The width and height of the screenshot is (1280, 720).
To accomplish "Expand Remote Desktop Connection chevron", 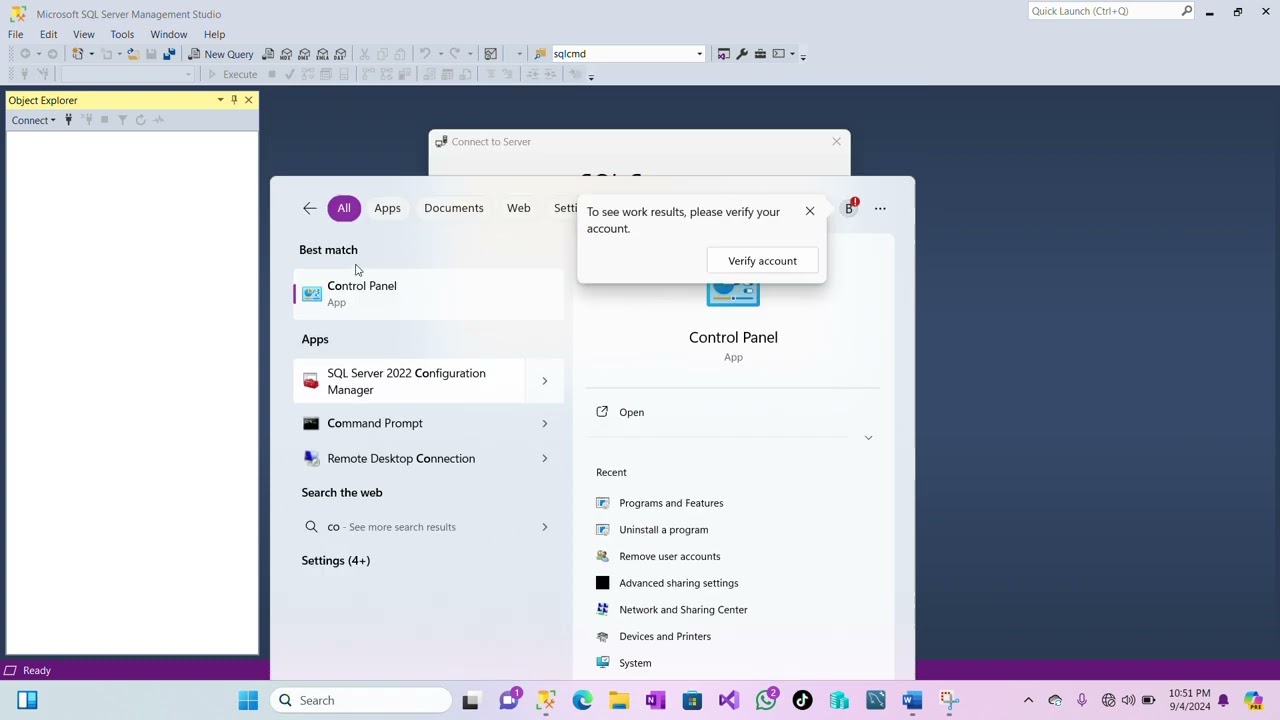I will pyautogui.click(x=545, y=458).
